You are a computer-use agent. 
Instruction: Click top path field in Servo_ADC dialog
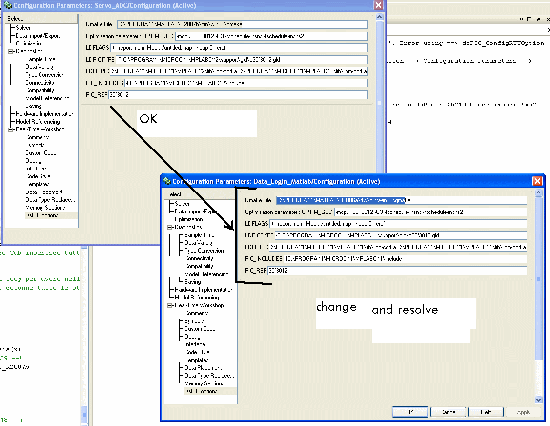click(x=242, y=24)
